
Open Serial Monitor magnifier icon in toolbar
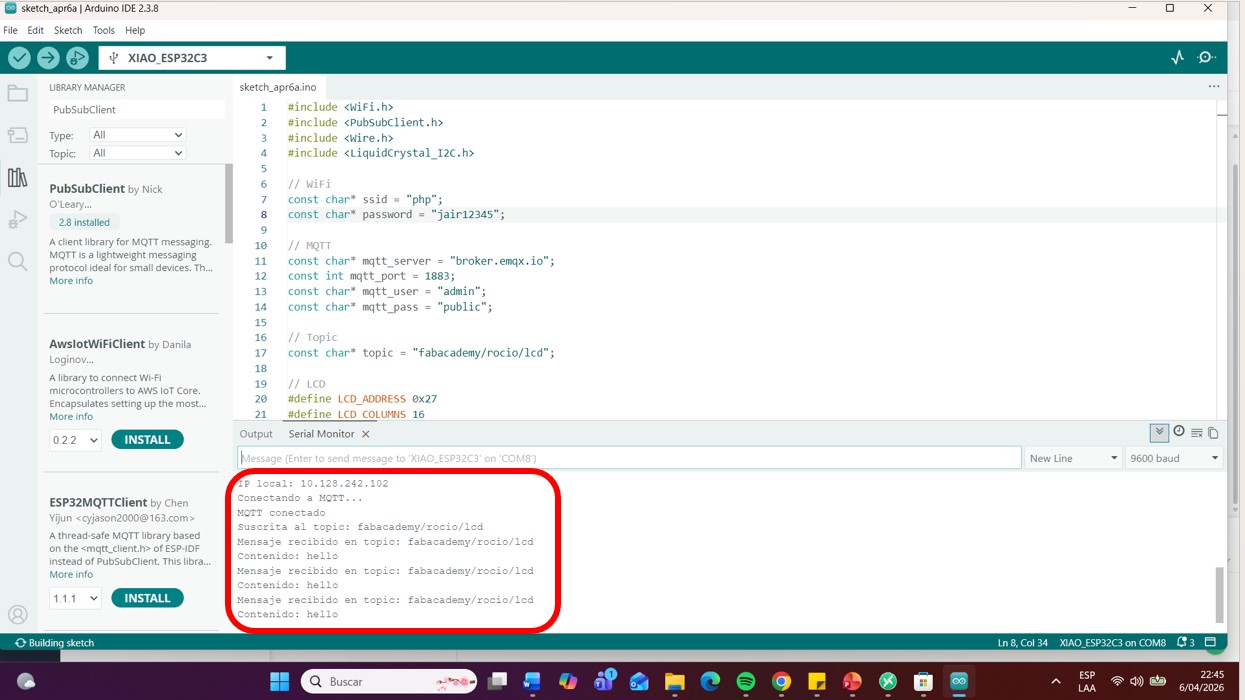coord(1207,58)
